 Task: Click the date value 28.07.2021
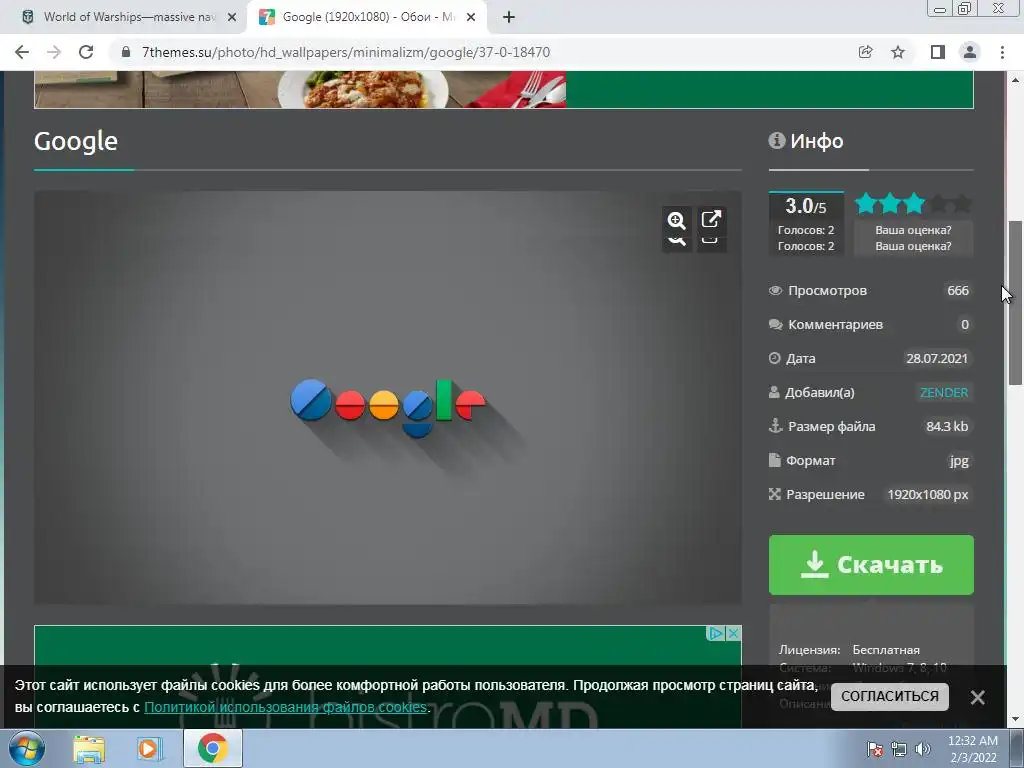point(936,359)
